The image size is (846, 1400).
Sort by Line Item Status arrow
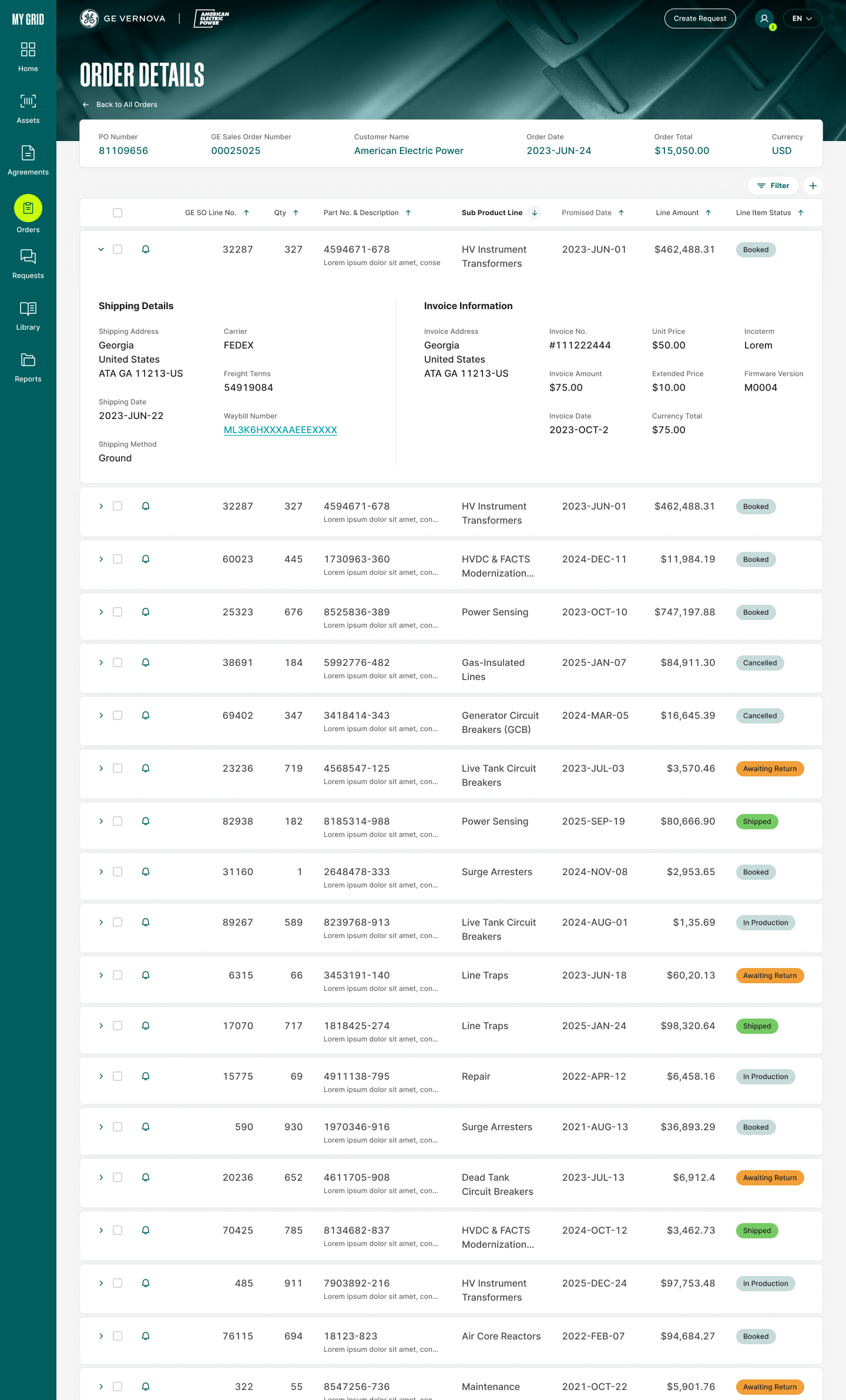801,213
